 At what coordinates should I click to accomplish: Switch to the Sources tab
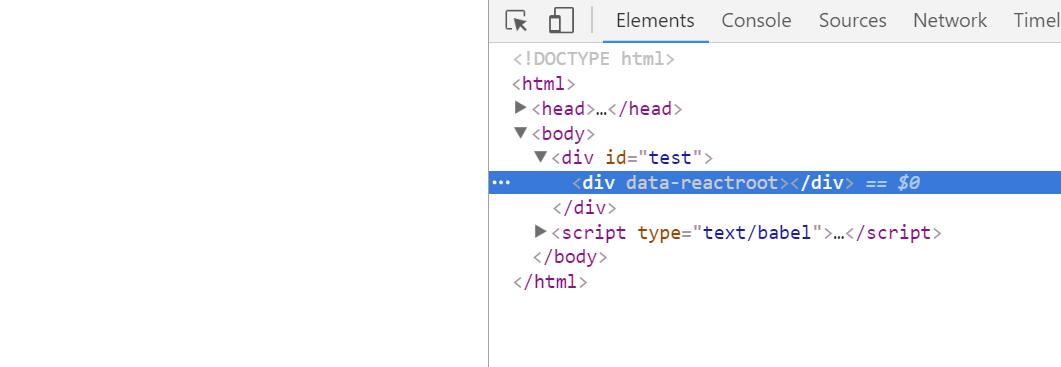point(852,21)
